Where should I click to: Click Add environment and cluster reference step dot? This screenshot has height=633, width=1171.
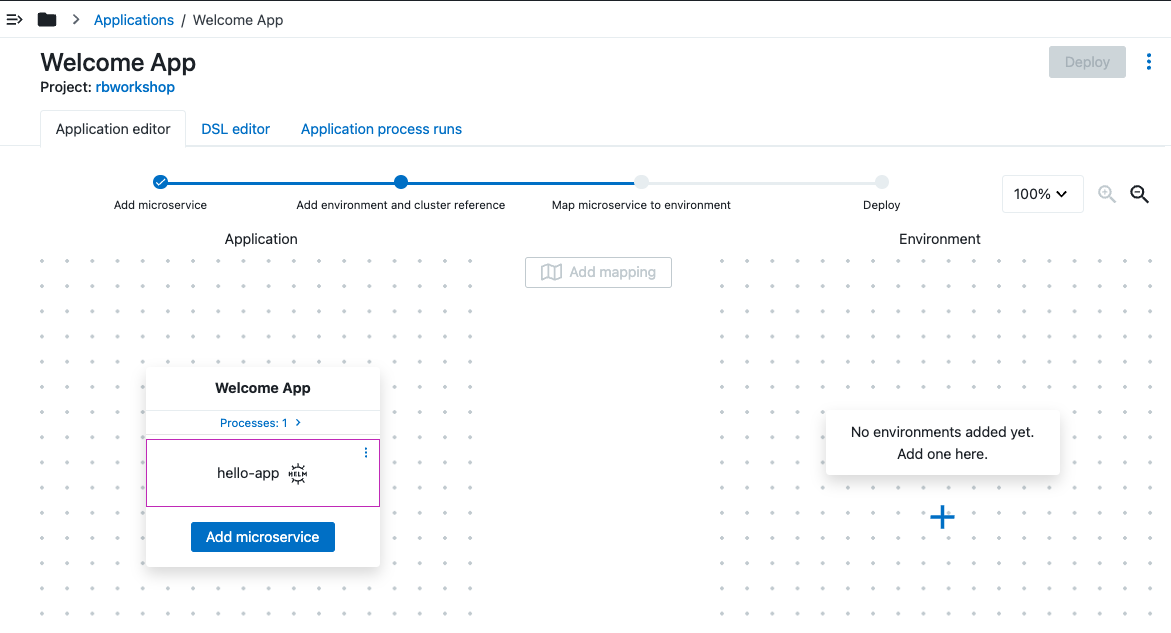401,181
